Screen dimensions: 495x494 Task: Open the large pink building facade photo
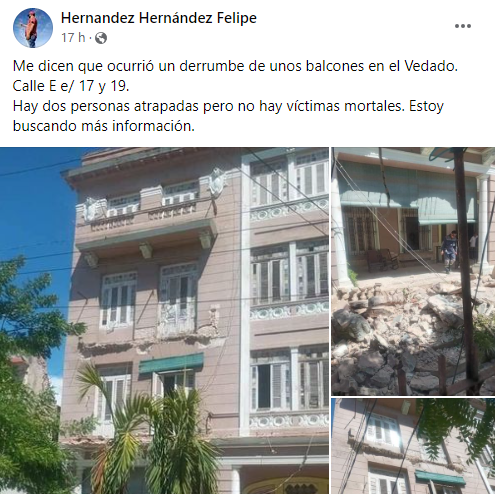tap(164, 321)
